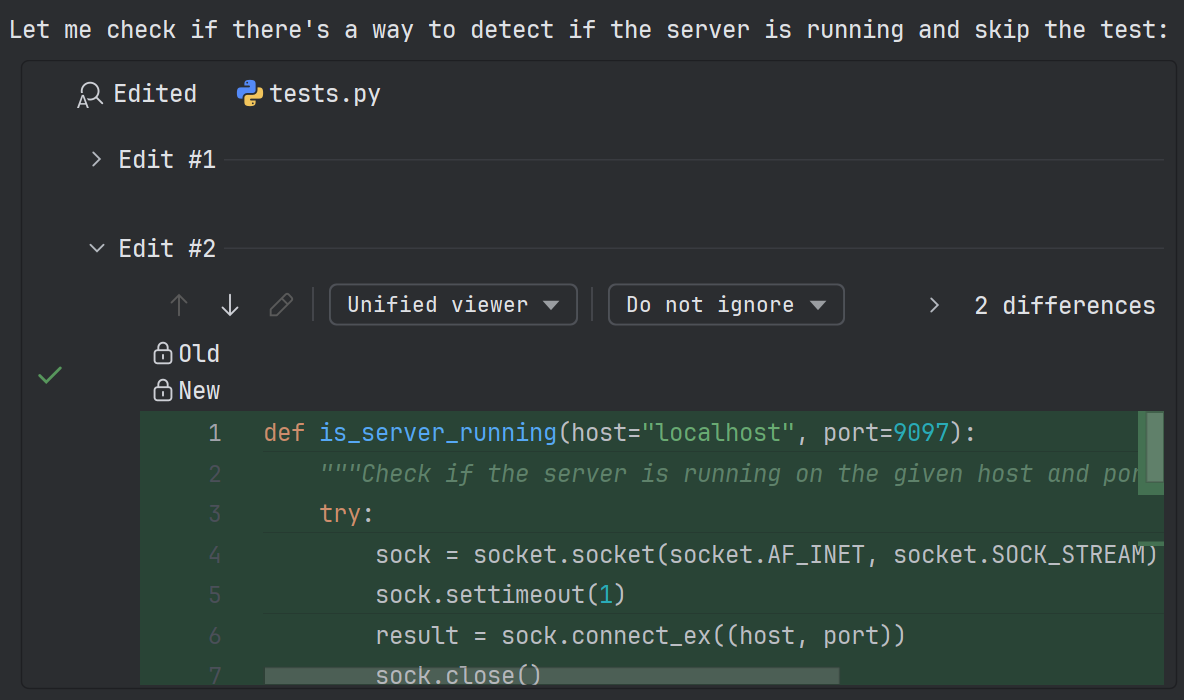The height and width of the screenshot is (700, 1184).
Task: Toggle the lock state of the Old revision
Action: 161,352
